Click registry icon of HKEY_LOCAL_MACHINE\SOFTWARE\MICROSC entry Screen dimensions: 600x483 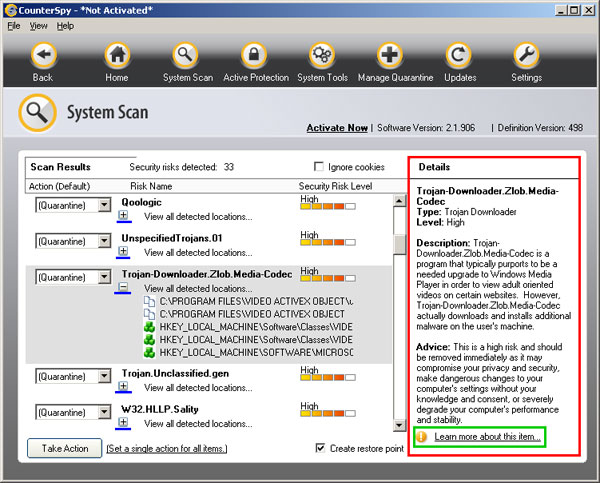pyautogui.click(x=149, y=352)
